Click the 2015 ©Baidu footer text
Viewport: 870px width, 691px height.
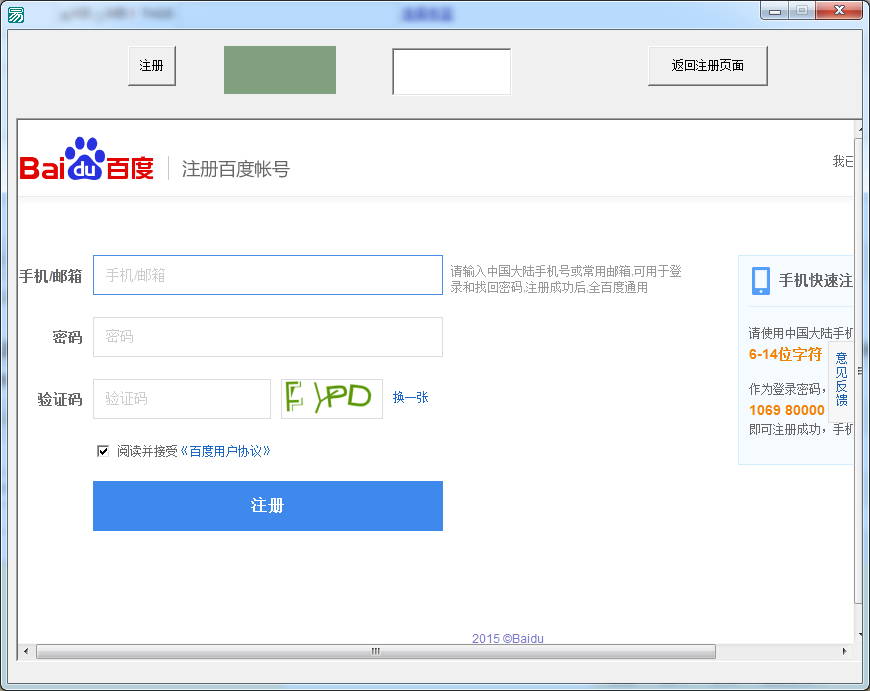click(508, 638)
